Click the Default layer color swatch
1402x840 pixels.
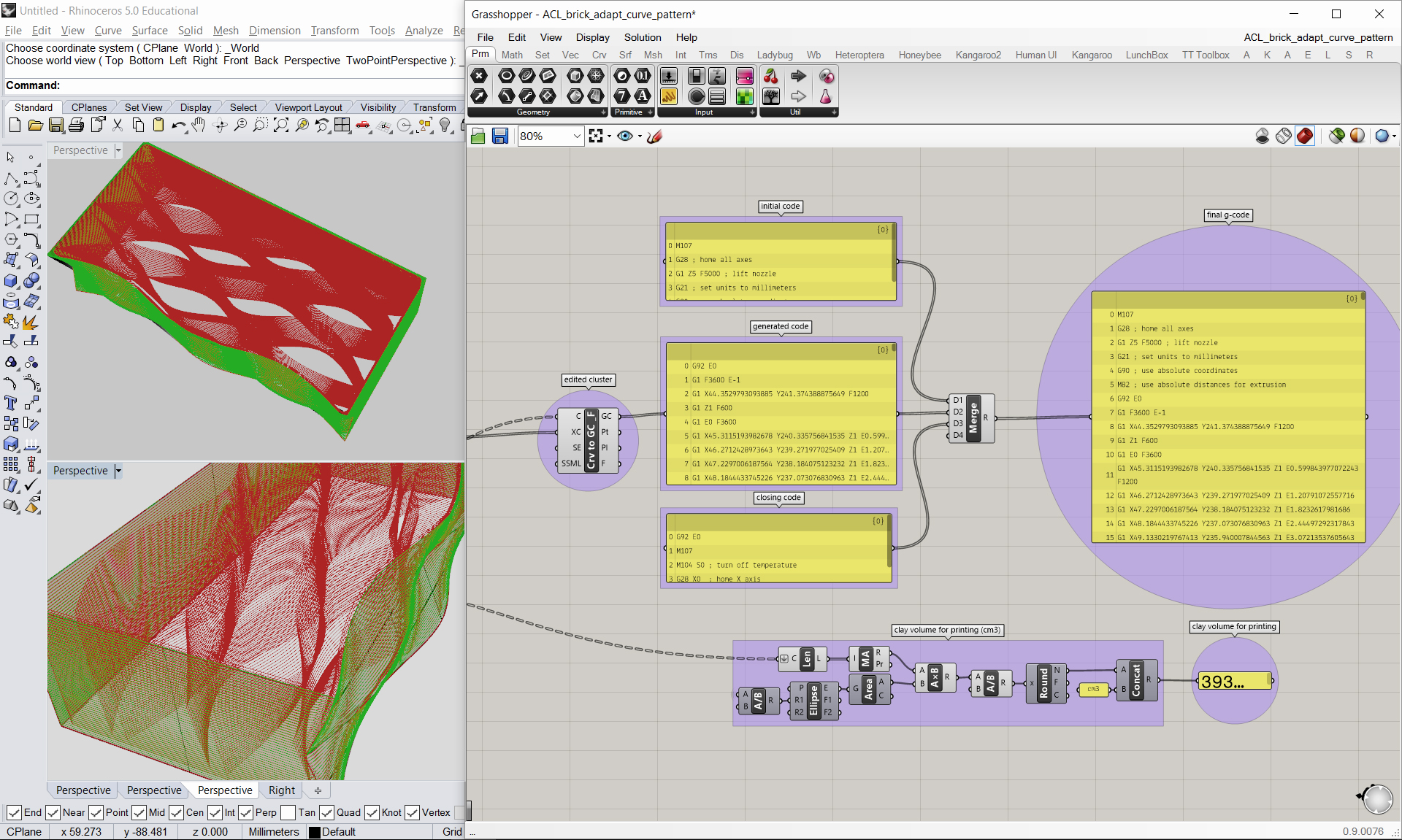(x=315, y=832)
